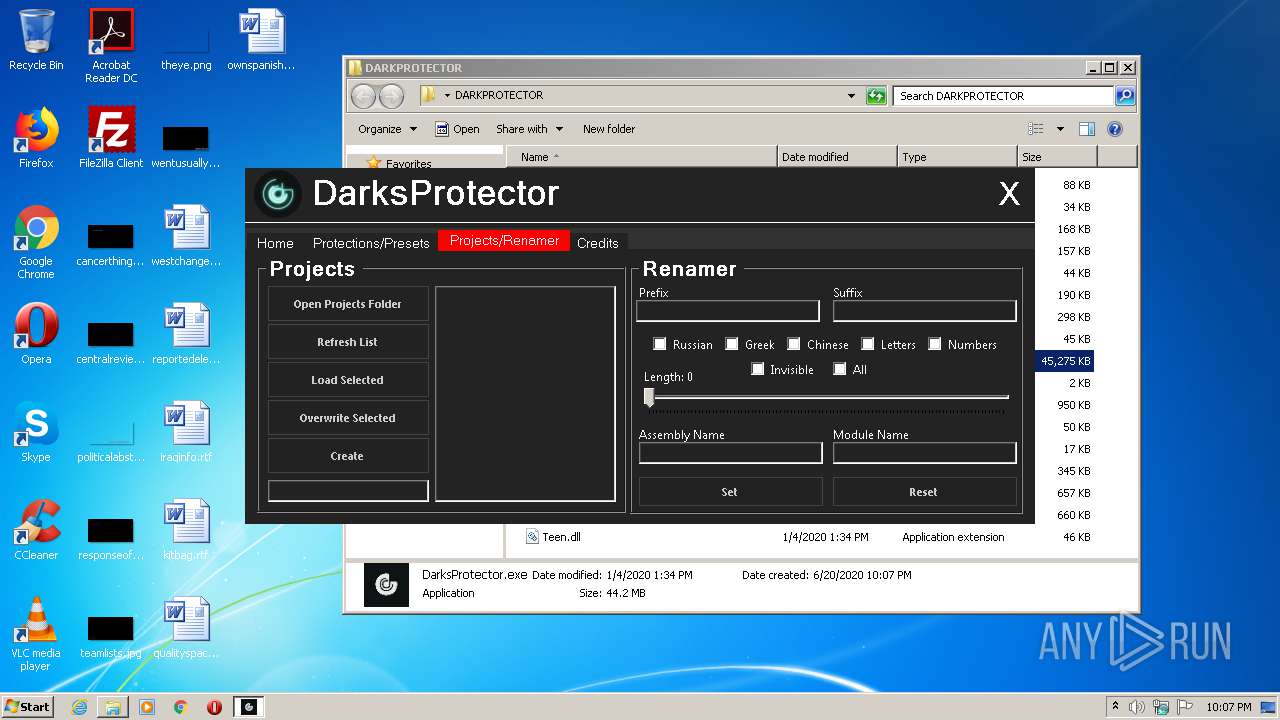This screenshot has height=720, width=1280.
Task: Enable the Invisible checkbox
Action: point(757,369)
